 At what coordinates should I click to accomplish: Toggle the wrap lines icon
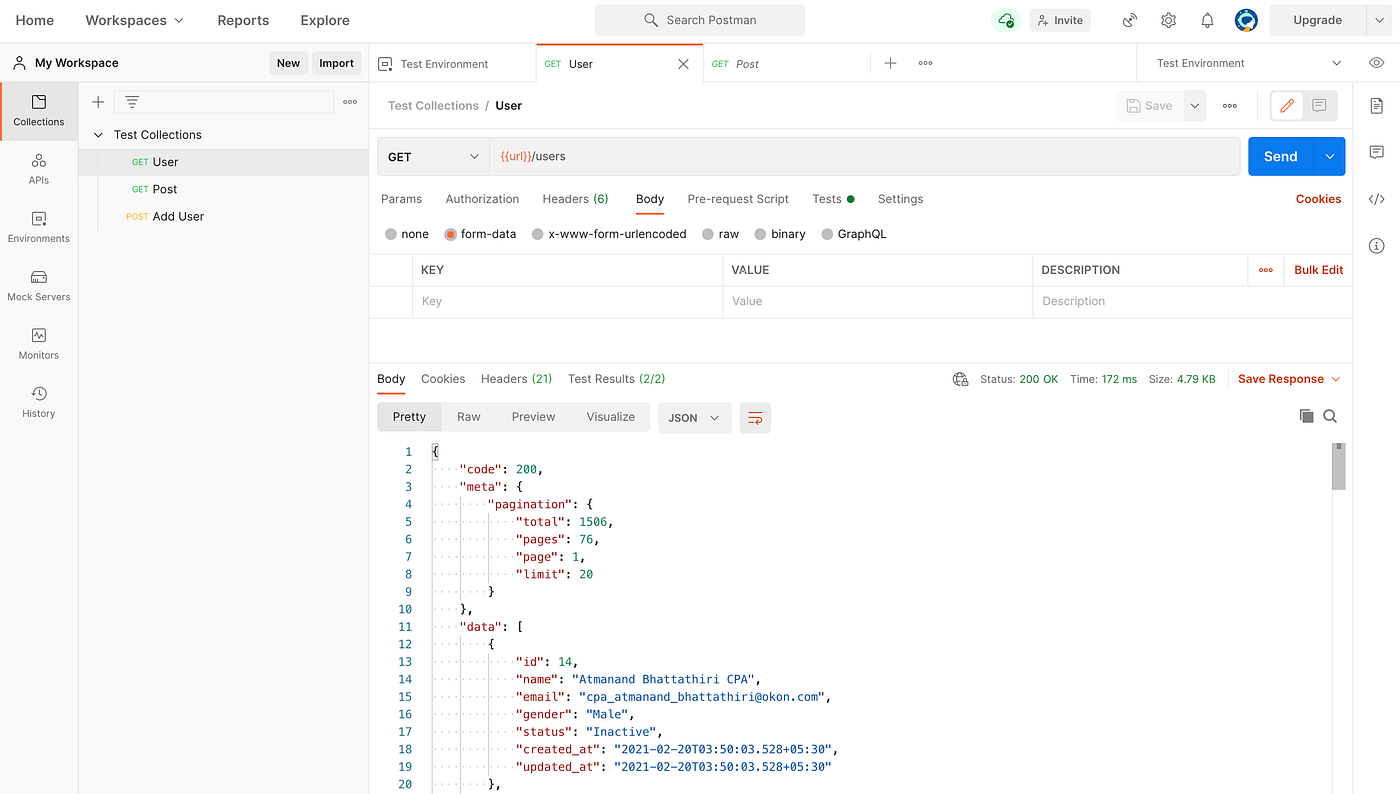pyautogui.click(x=755, y=417)
